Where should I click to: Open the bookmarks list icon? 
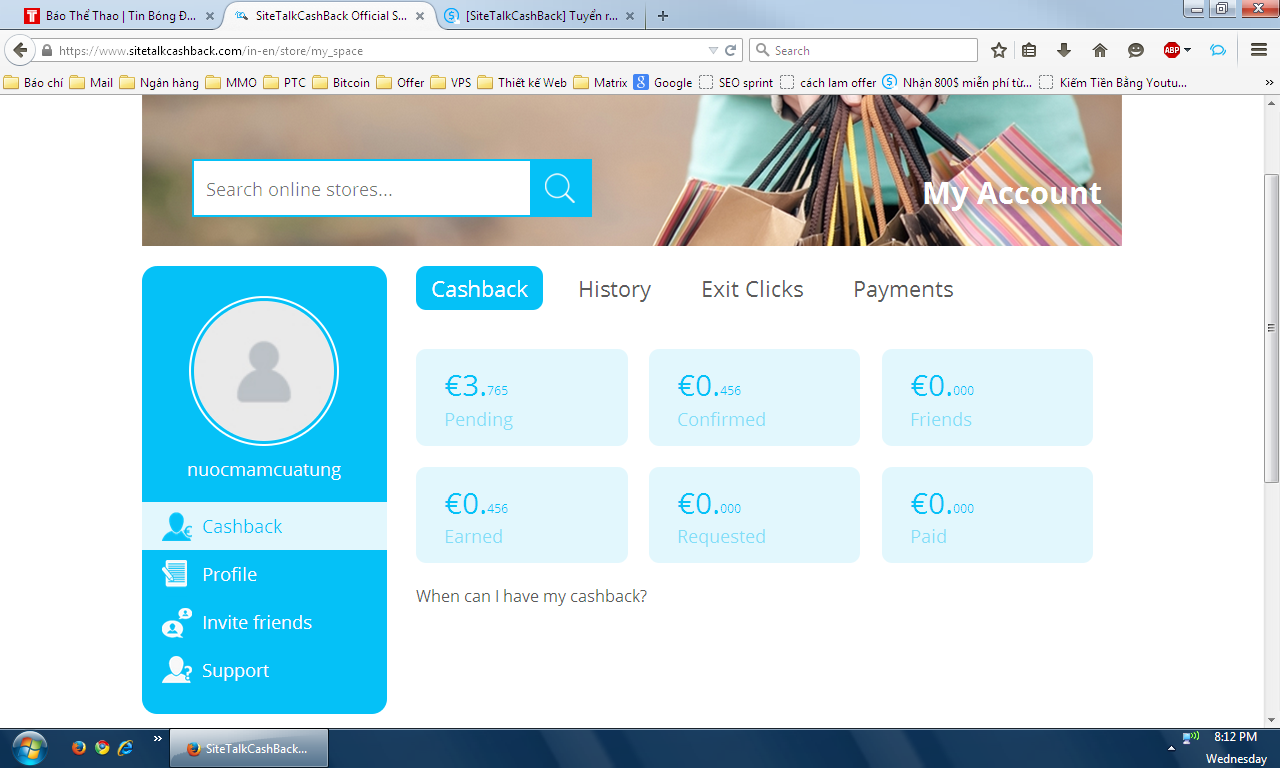point(1029,50)
